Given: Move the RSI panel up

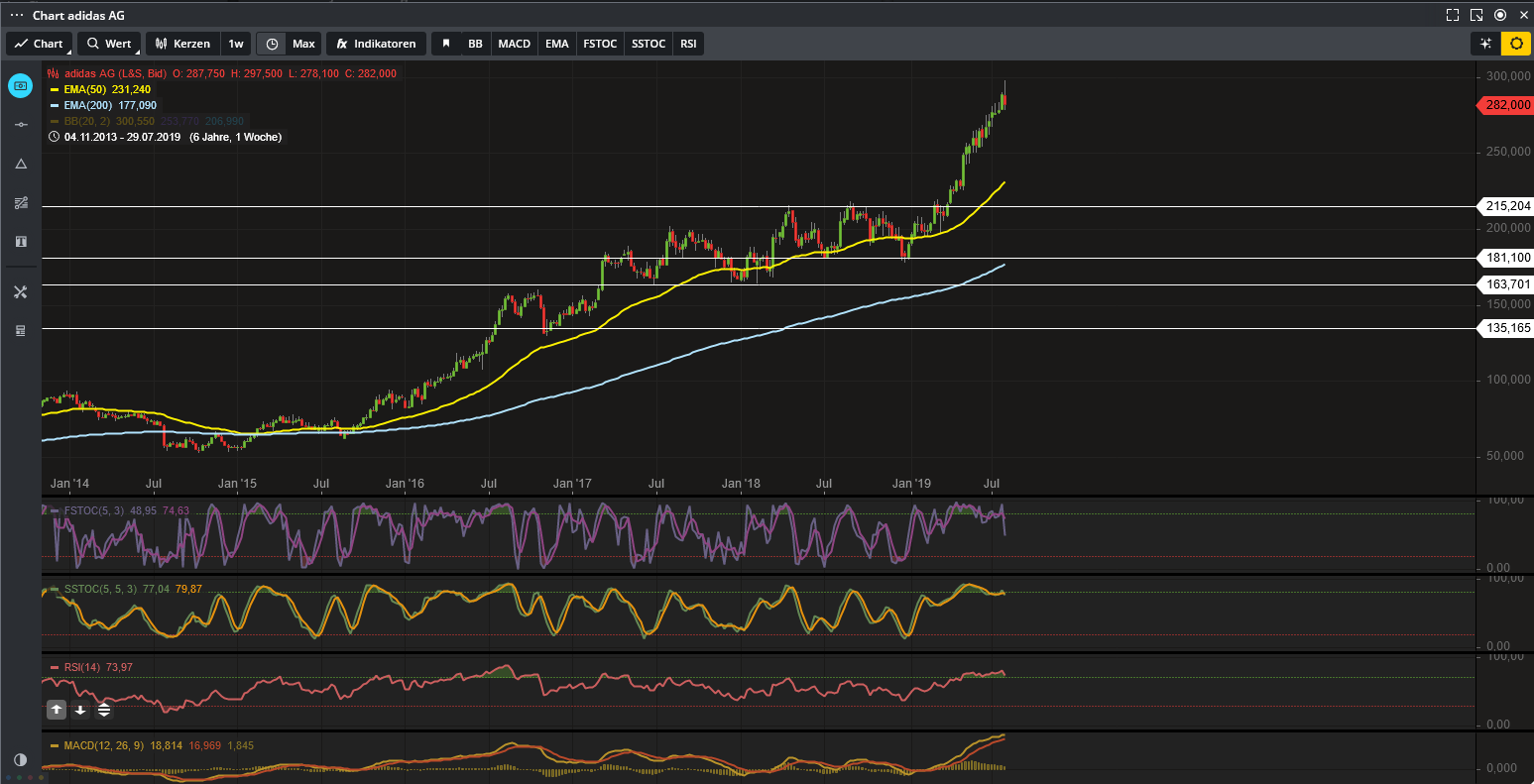Looking at the screenshot, I should (57, 710).
